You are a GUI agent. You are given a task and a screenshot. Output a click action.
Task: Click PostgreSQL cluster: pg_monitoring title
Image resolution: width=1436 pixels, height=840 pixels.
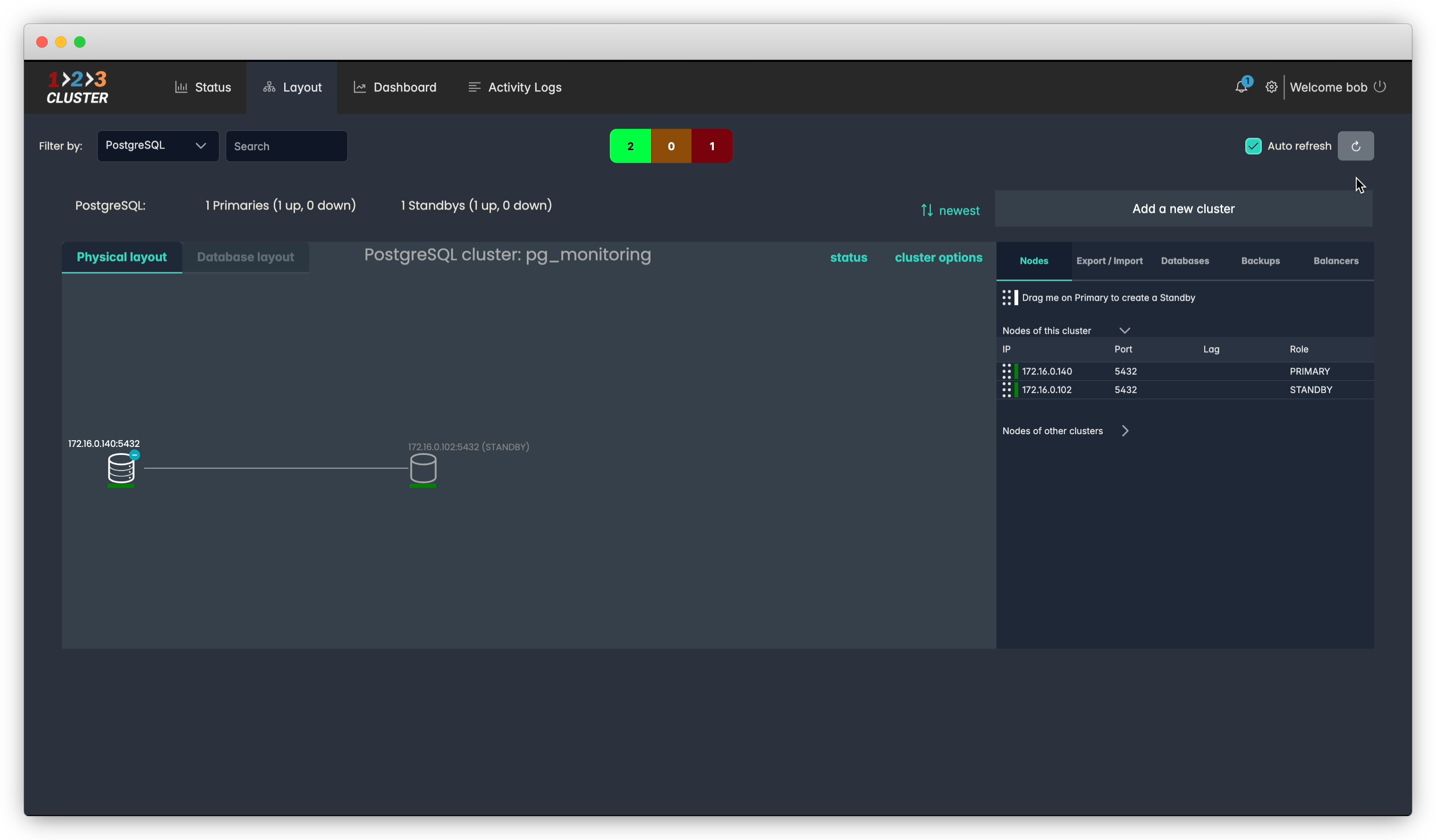pyautogui.click(x=507, y=254)
